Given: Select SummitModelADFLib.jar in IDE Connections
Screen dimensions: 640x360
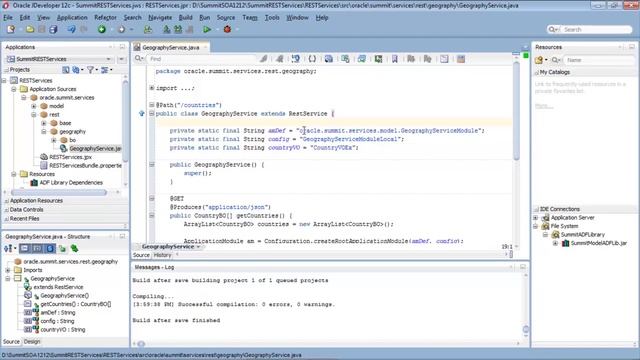Looking at the screenshot, I should pos(598,243).
